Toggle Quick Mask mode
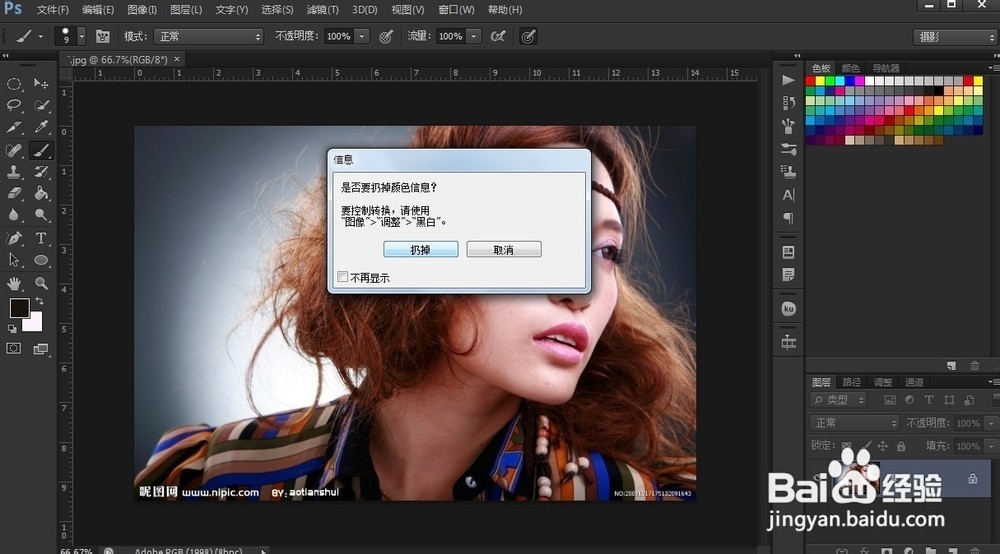Viewport: 1000px width, 554px height. pos(13,348)
